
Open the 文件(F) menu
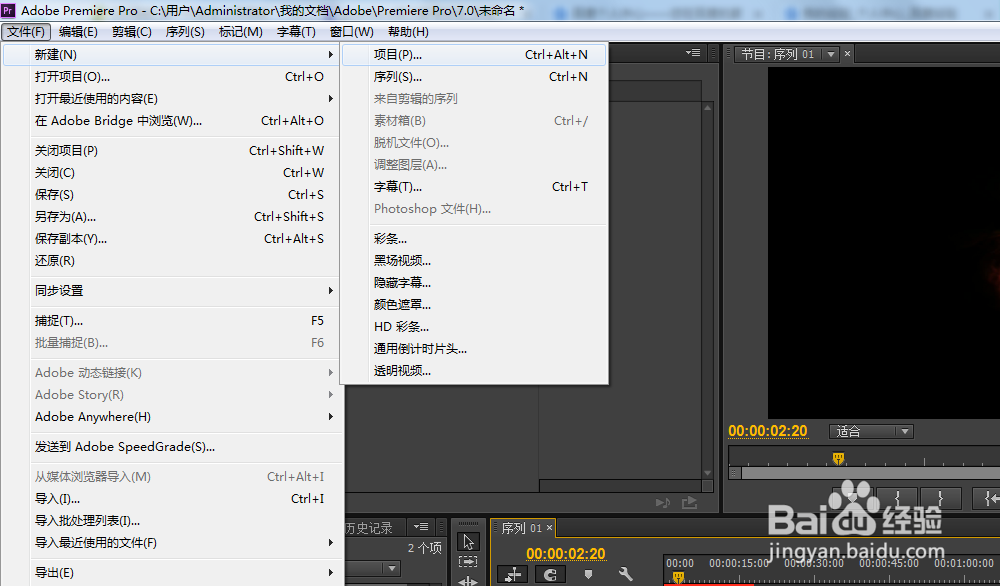click(x=26, y=32)
